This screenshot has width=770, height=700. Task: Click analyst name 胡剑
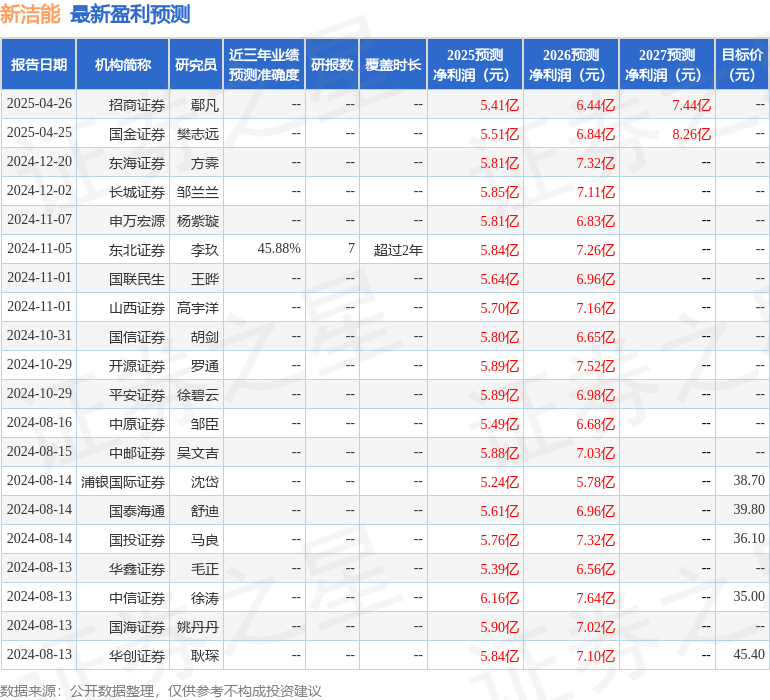[205, 337]
